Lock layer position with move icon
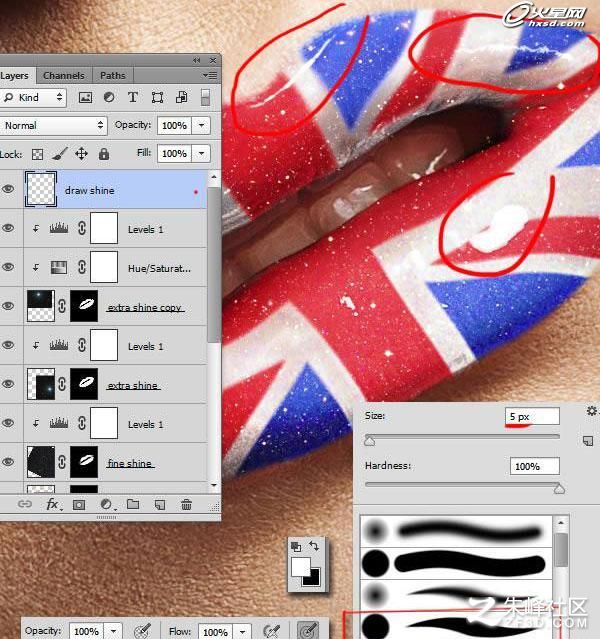600x639 pixels. click(82, 154)
